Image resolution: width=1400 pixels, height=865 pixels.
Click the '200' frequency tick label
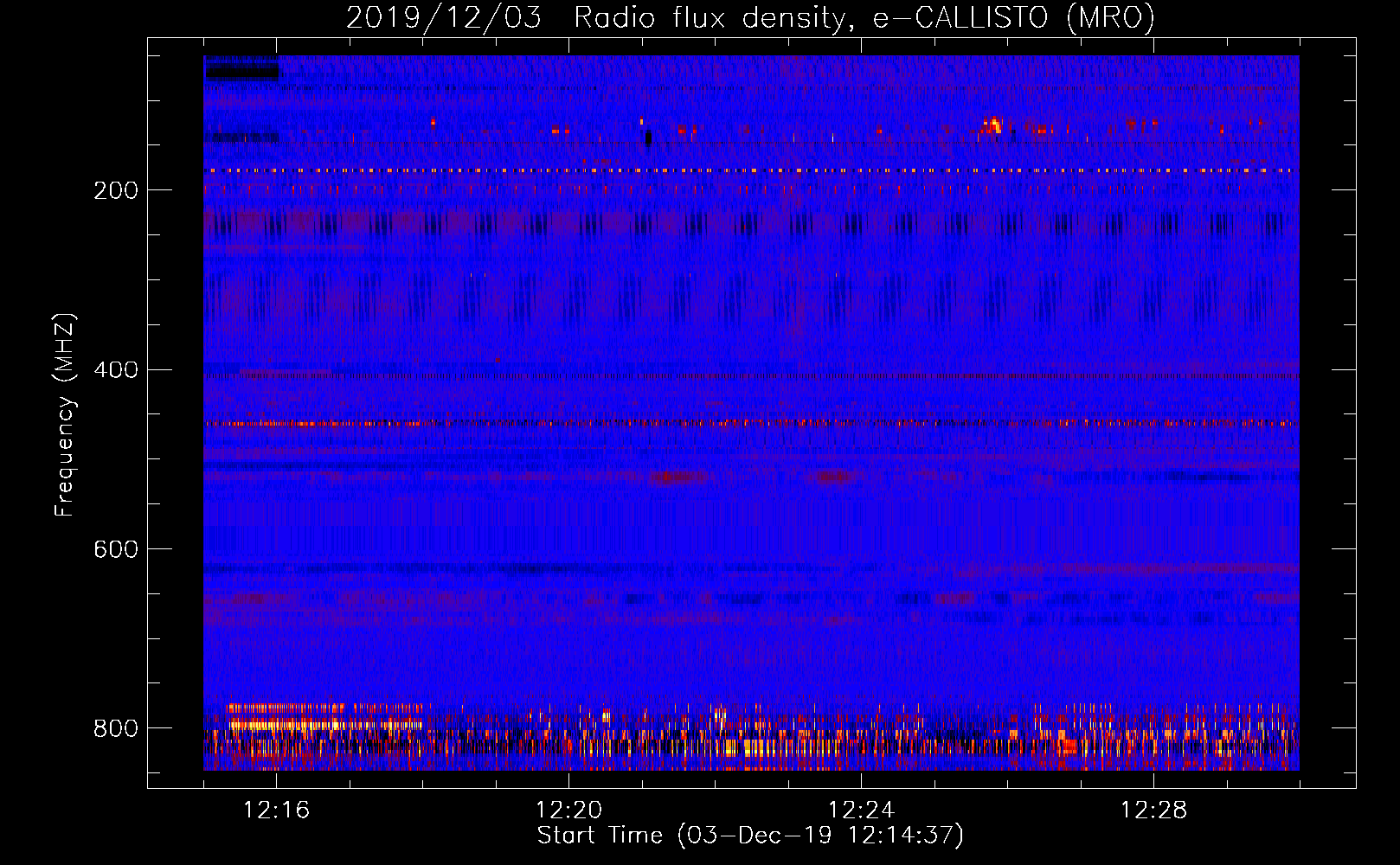tap(116, 190)
